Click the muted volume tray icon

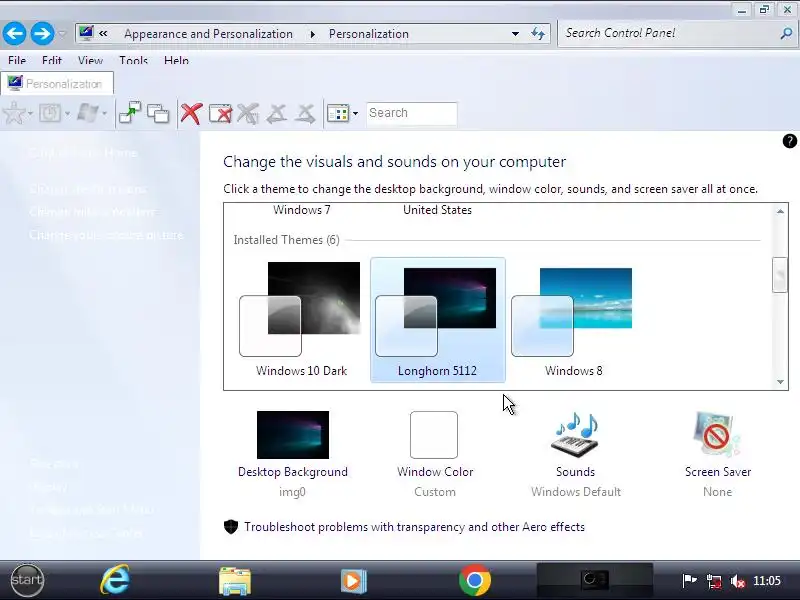click(738, 581)
